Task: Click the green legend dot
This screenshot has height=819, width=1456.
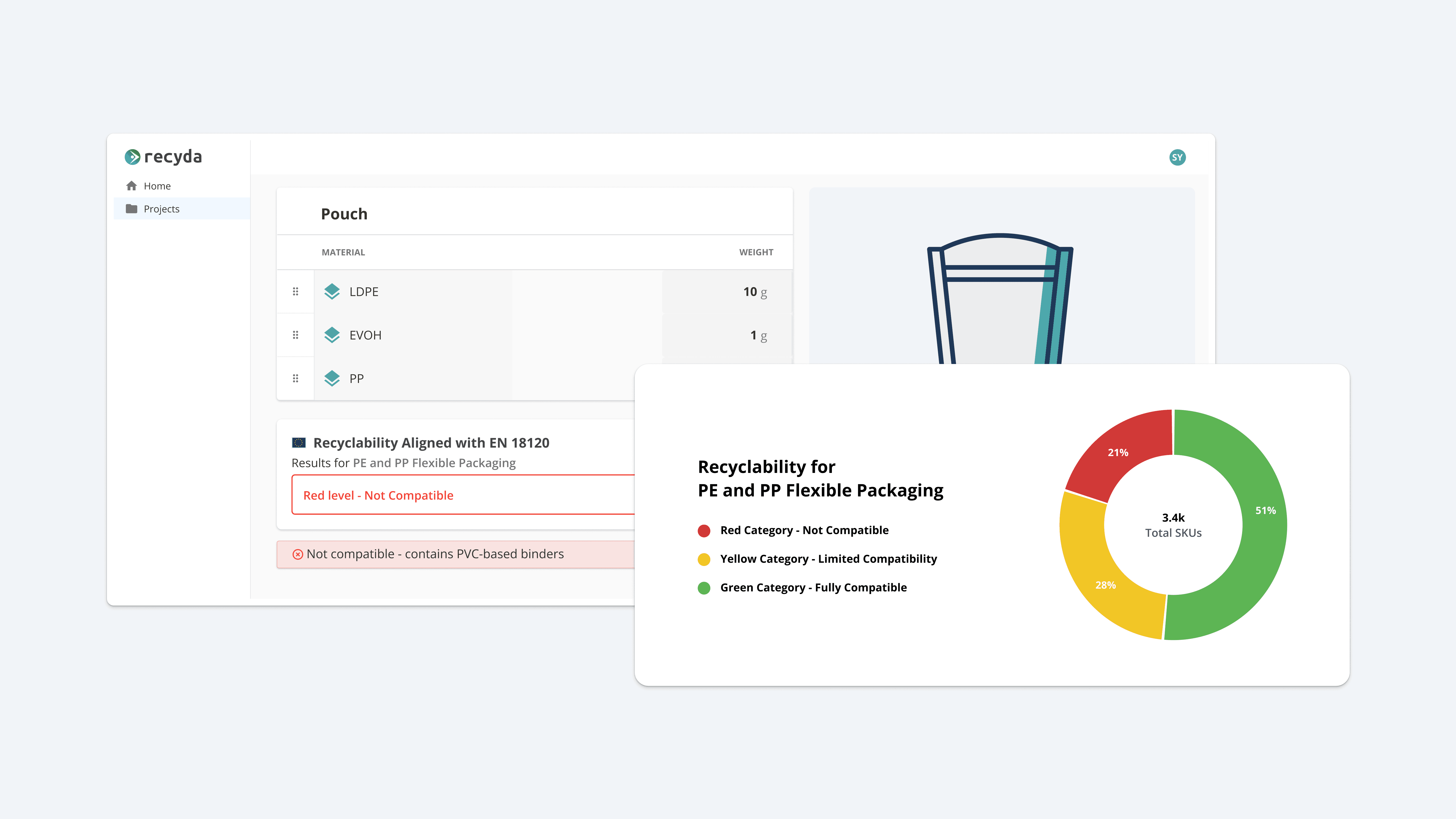Action: [704, 588]
